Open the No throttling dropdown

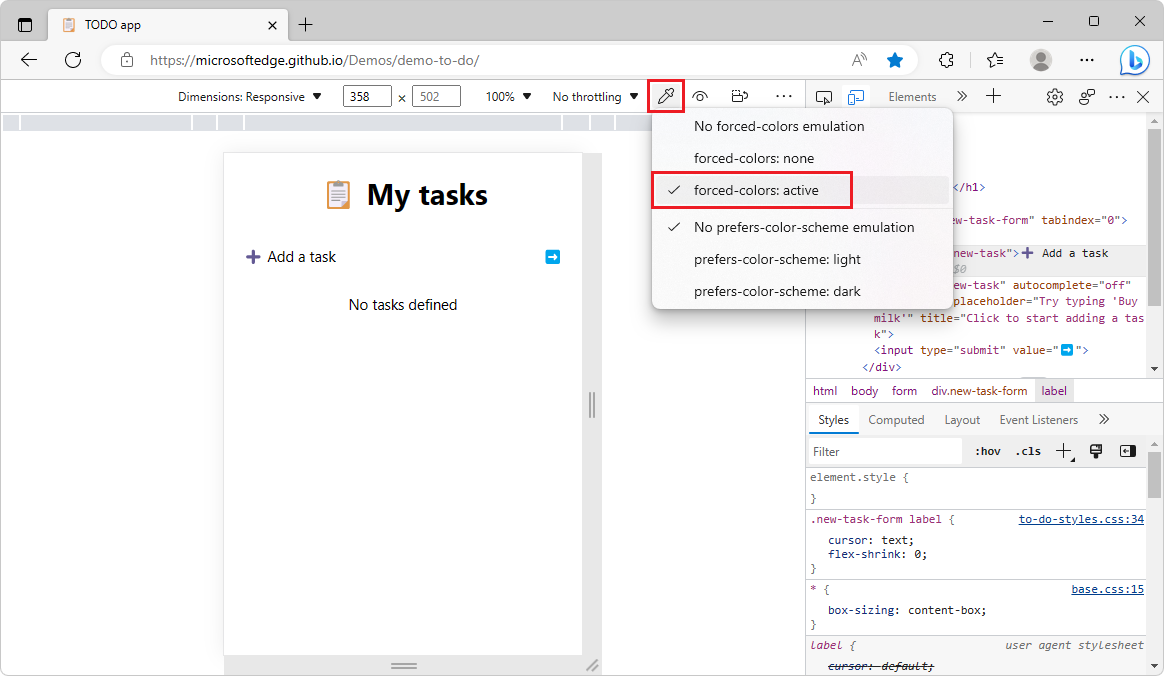pyautogui.click(x=595, y=96)
